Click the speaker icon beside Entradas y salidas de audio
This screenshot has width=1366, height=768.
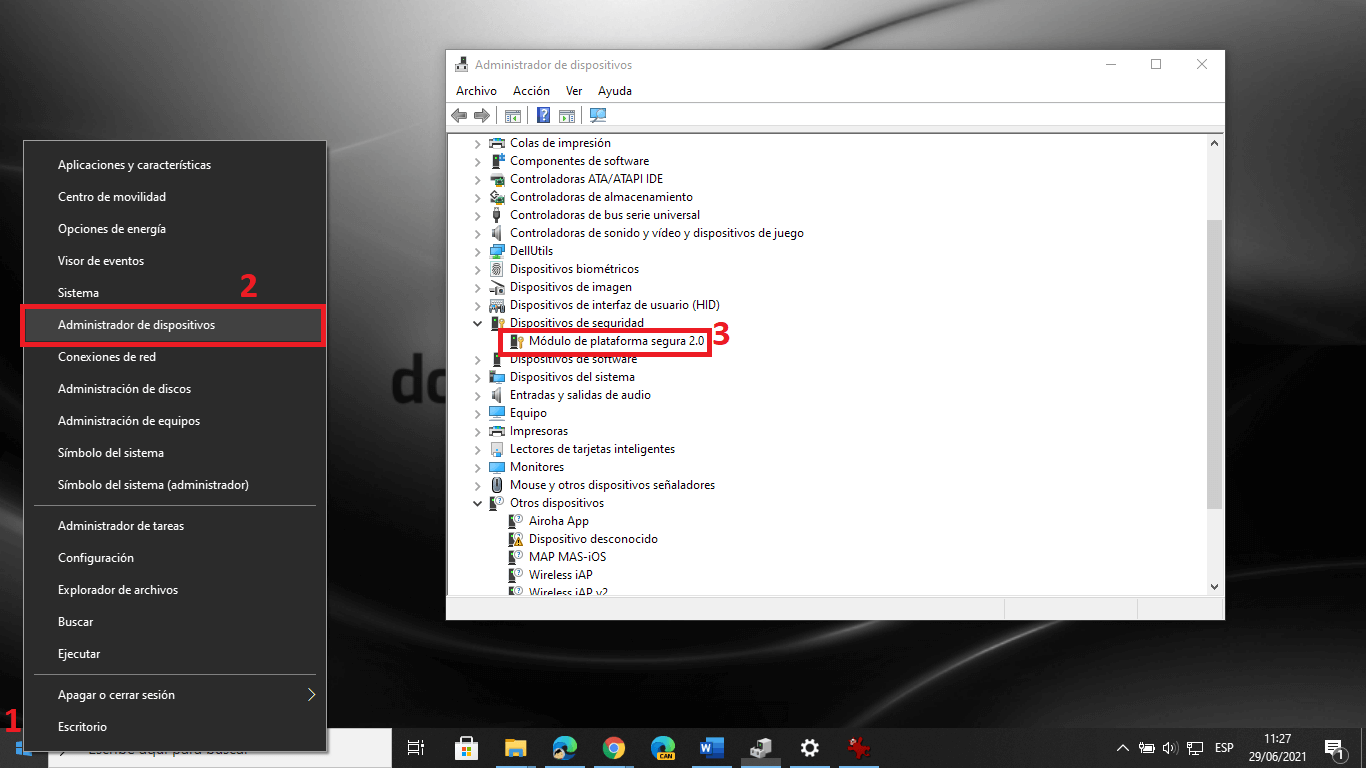coord(497,395)
